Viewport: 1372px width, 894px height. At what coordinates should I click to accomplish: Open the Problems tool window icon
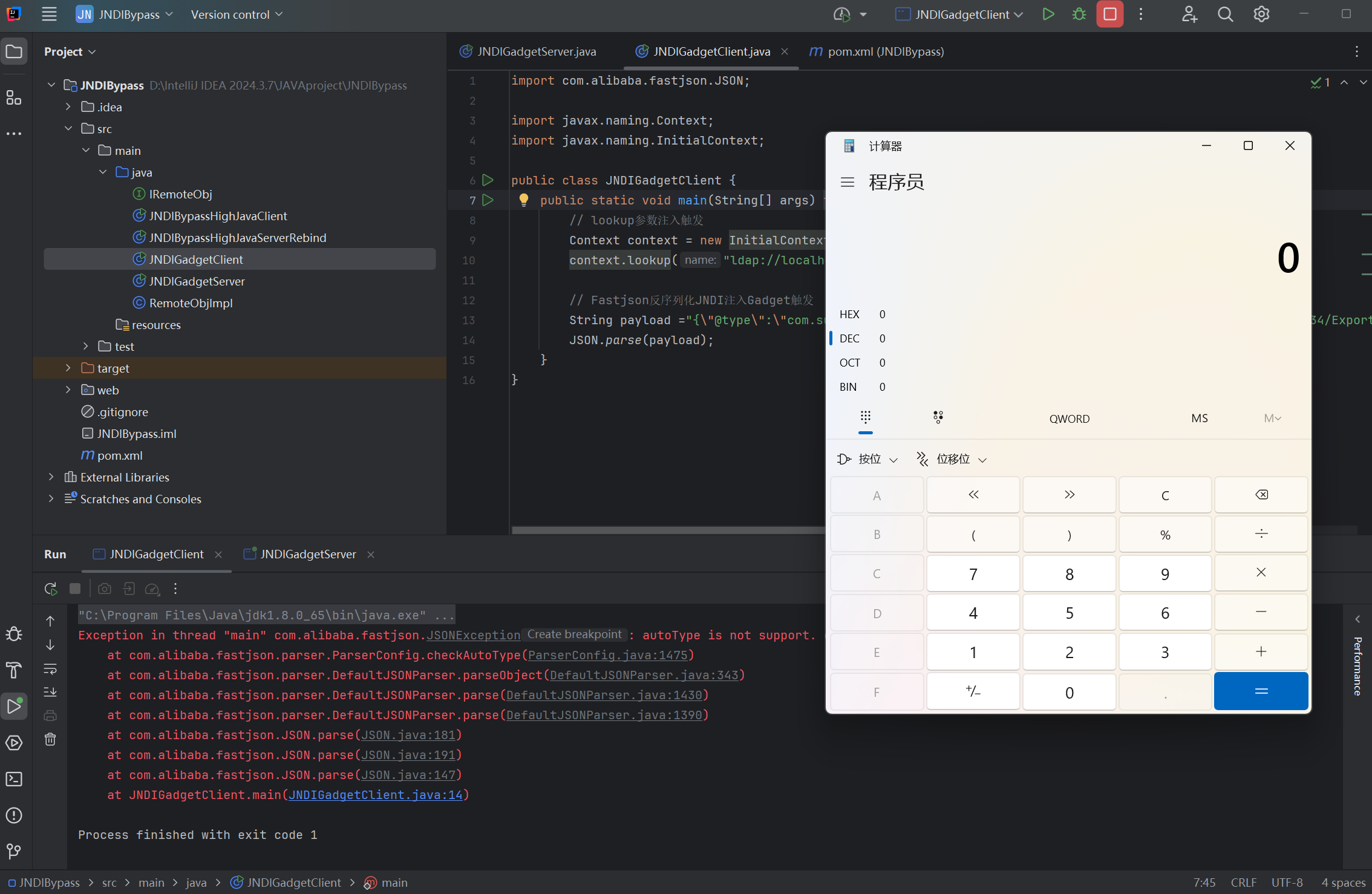(14, 815)
